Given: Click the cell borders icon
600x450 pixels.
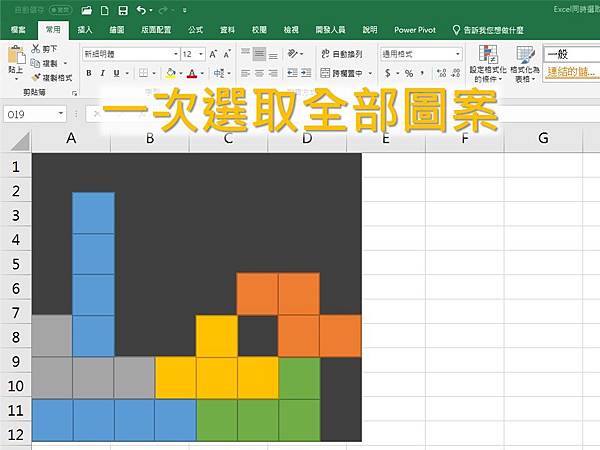Looking at the screenshot, I should [x=143, y=73].
